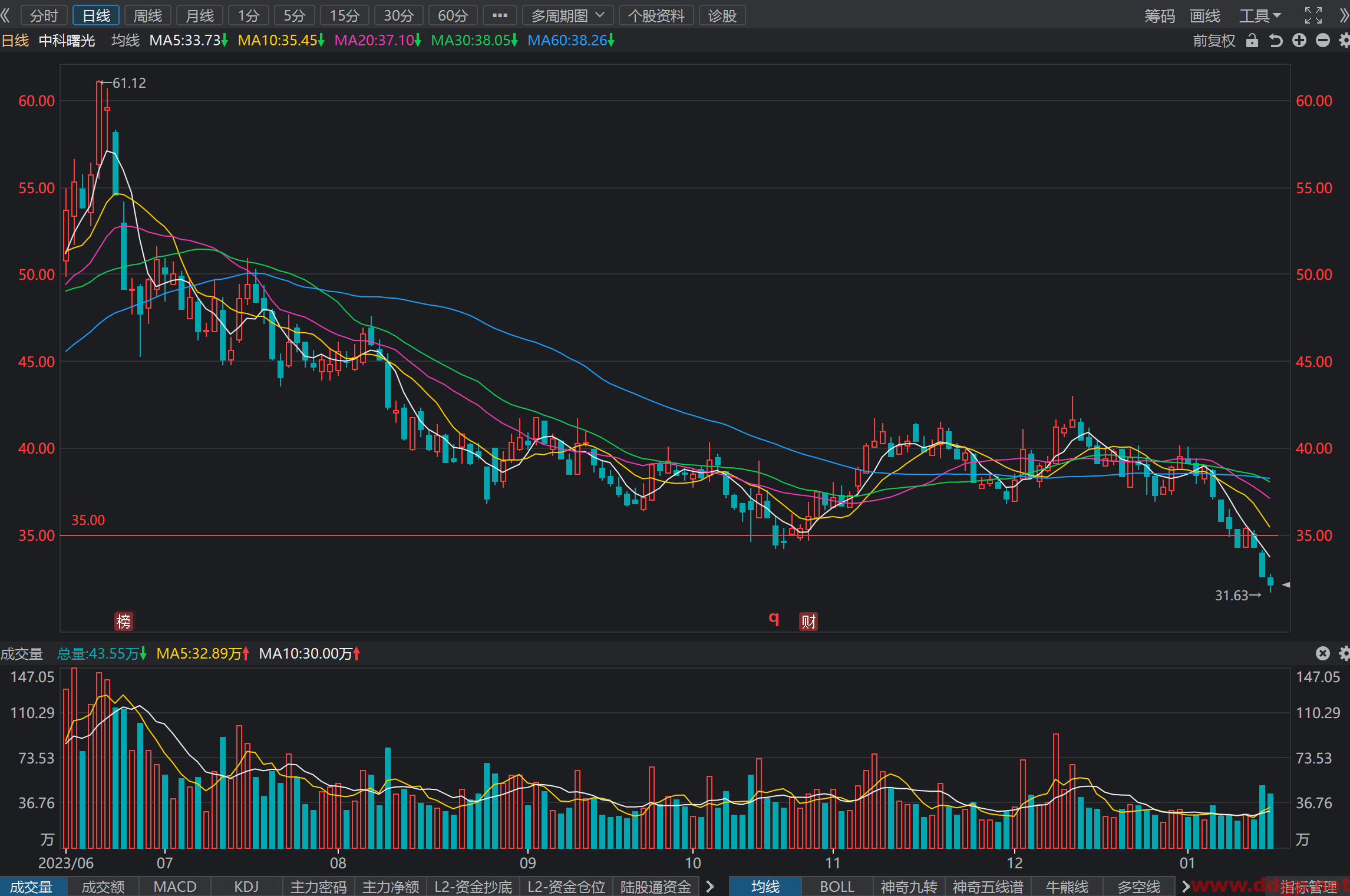
Task: Select the 多空线 indicator tab
Action: pyautogui.click(x=1139, y=887)
